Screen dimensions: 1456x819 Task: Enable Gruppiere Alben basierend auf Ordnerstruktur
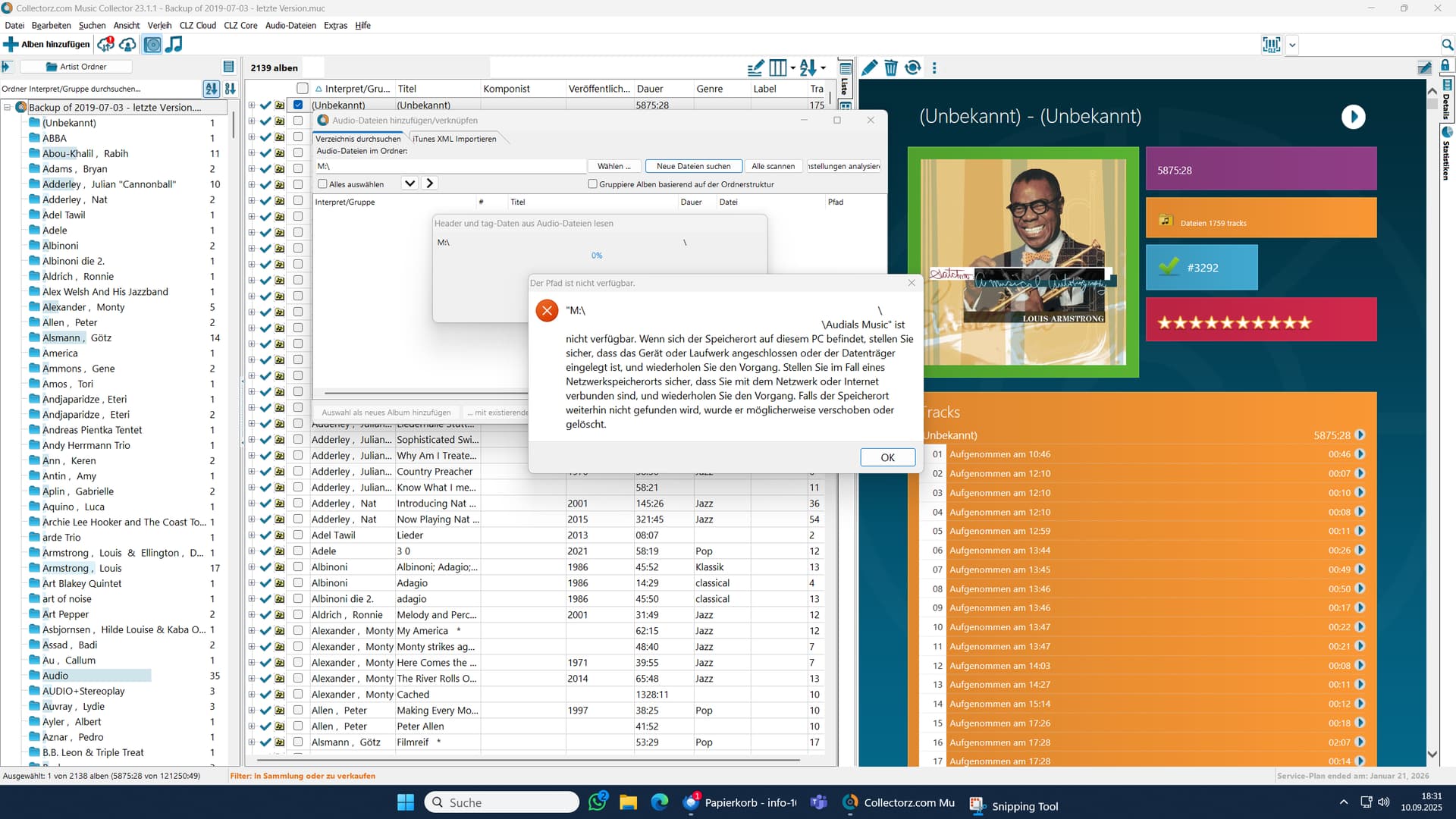pos(593,184)
